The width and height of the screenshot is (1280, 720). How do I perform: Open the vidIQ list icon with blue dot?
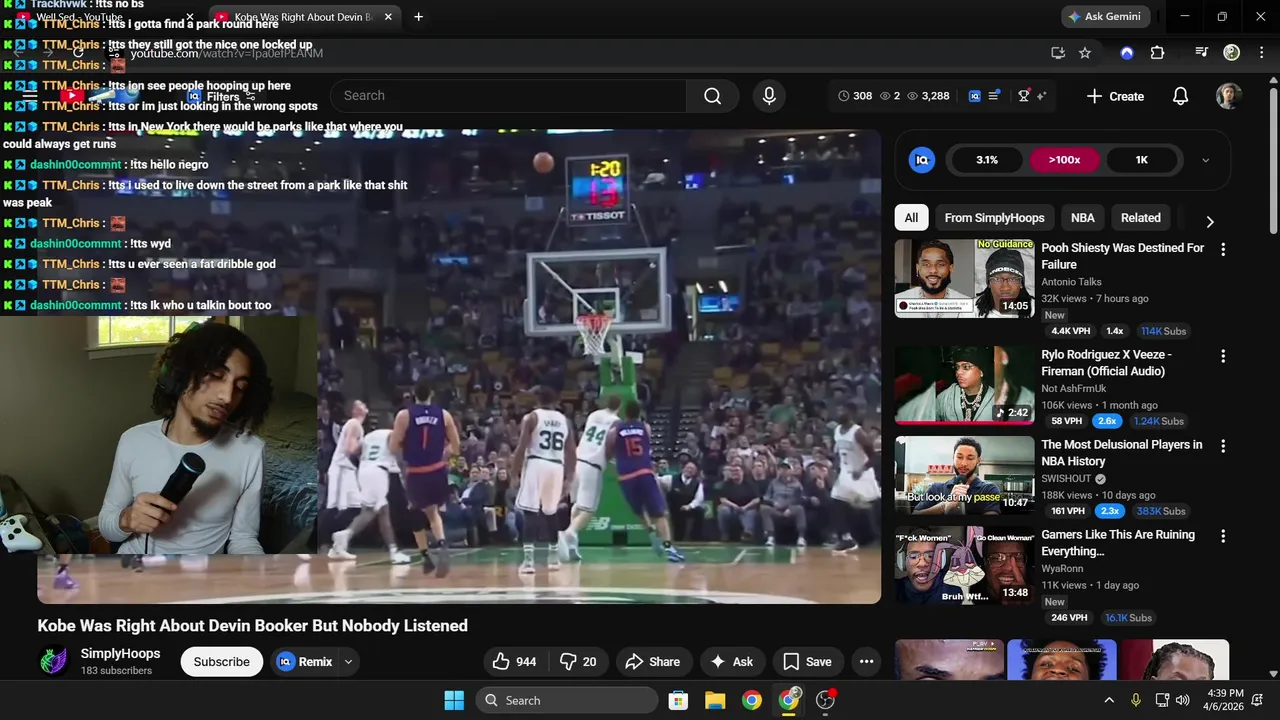click(995, 96)
